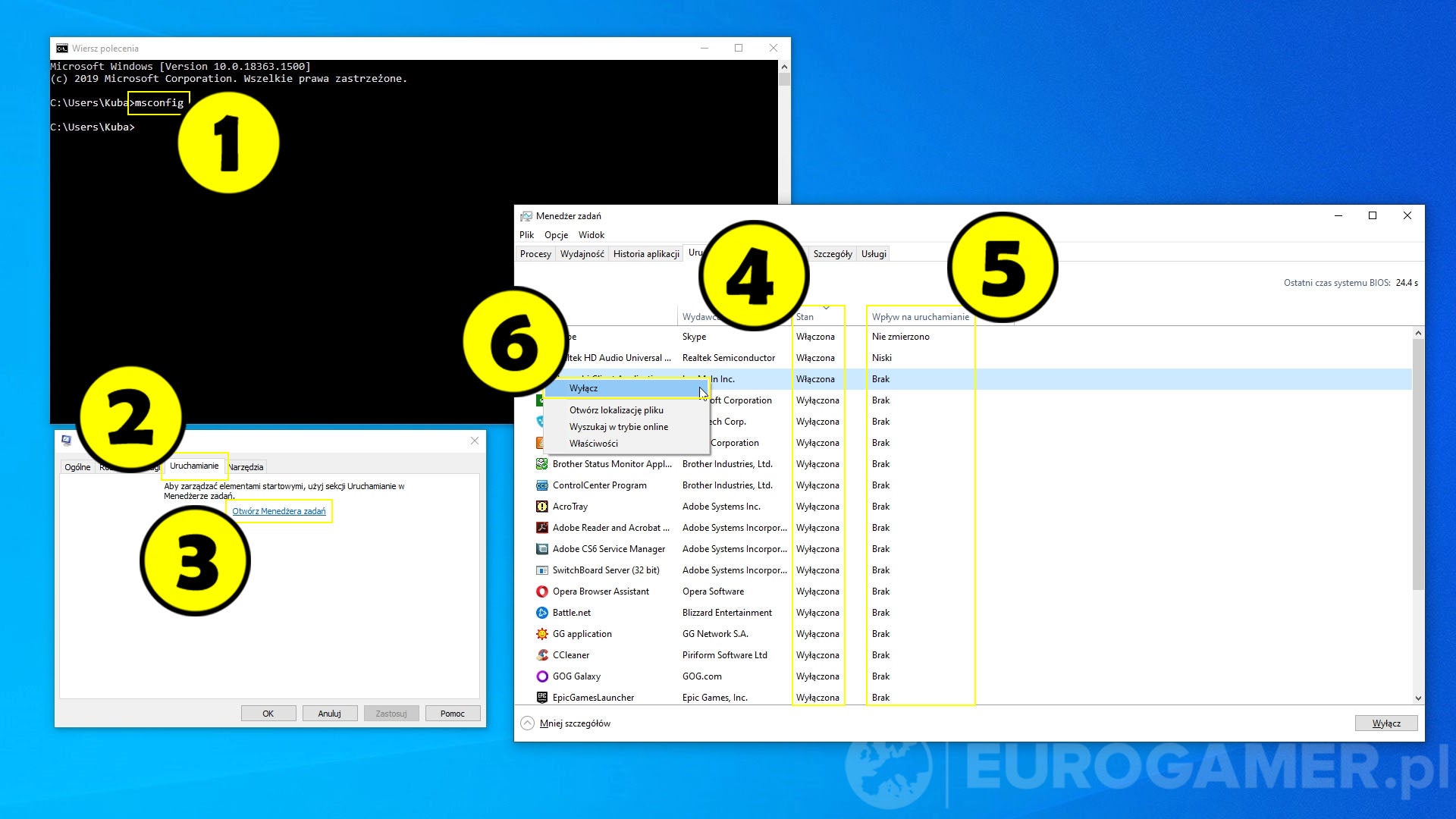This screenshot has width=1456, height=819.
Task: Click the Adobe Reader and Acrobat icon
Action: [x=541, y=528]
